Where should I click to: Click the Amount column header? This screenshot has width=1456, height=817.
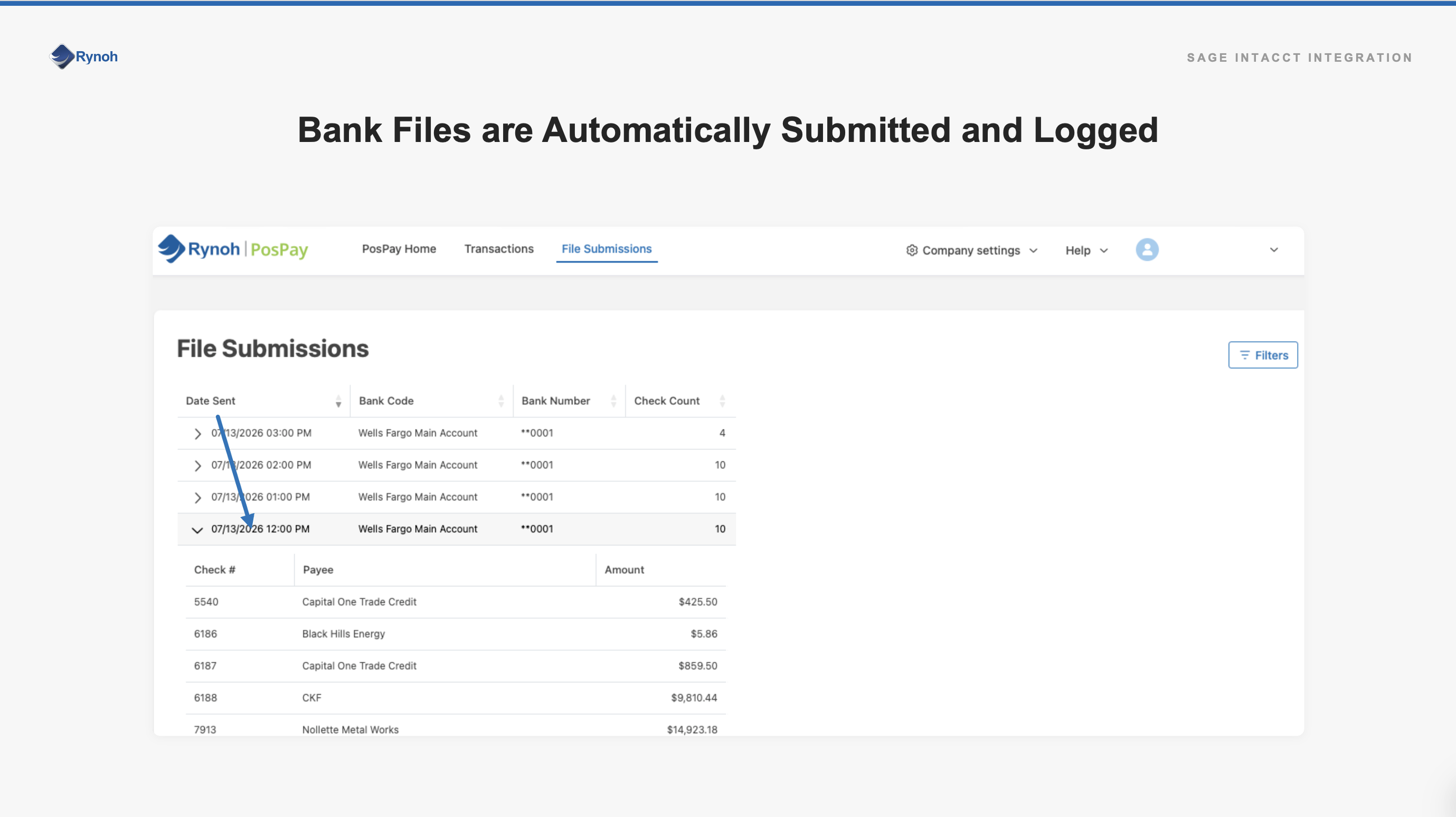[x=624, y=569]
